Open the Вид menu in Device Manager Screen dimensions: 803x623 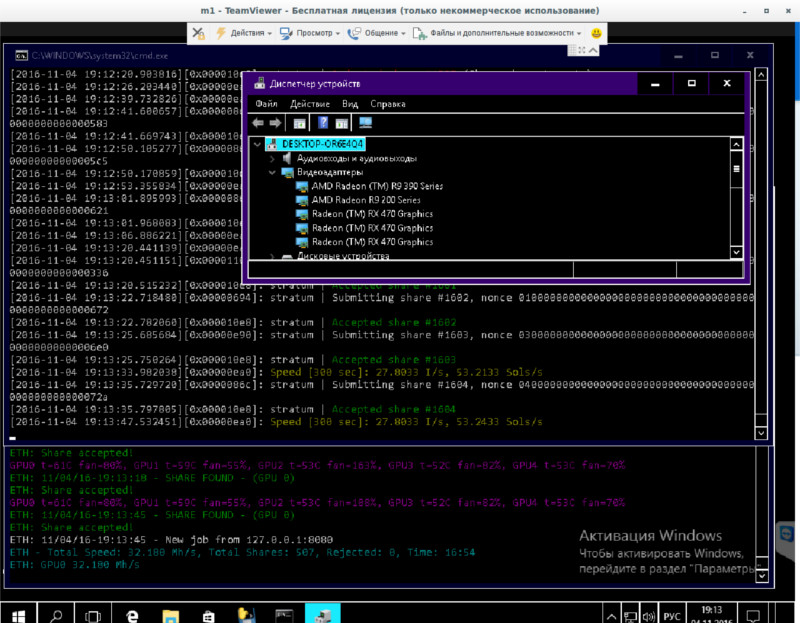[x=350, y=104]
